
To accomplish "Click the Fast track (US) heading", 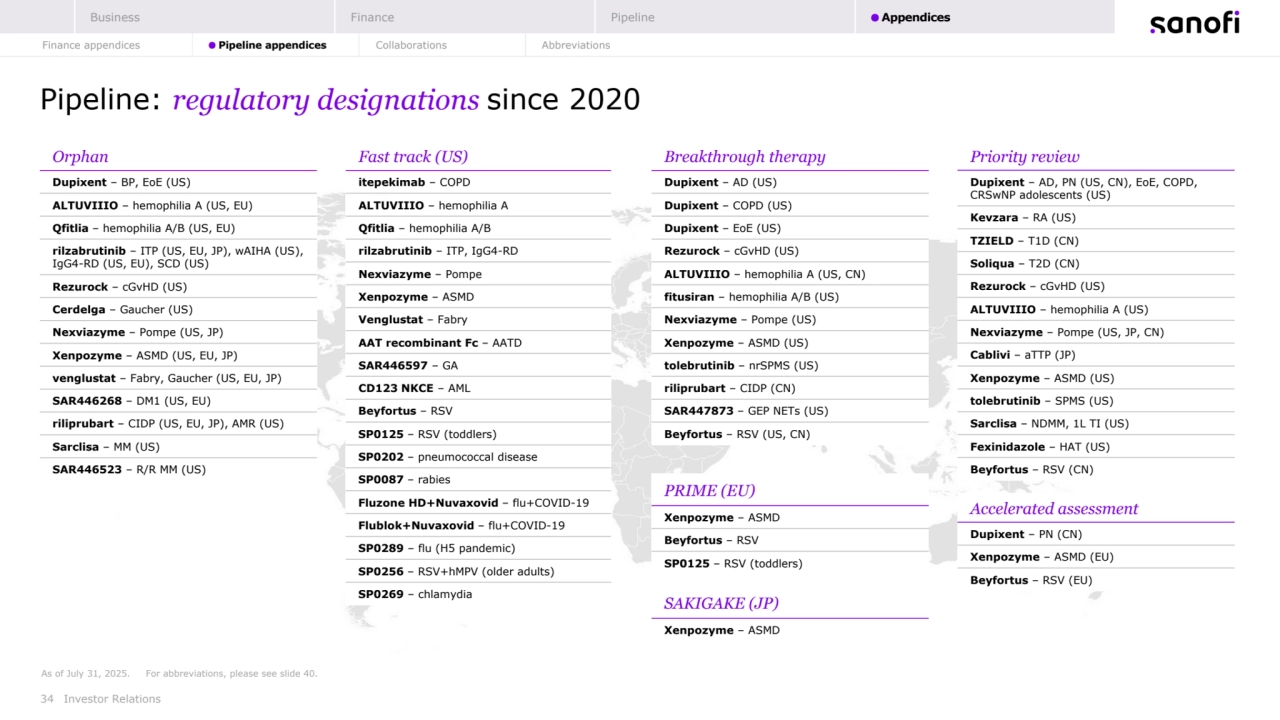I will pyautogui.click(x=413, y=157).
